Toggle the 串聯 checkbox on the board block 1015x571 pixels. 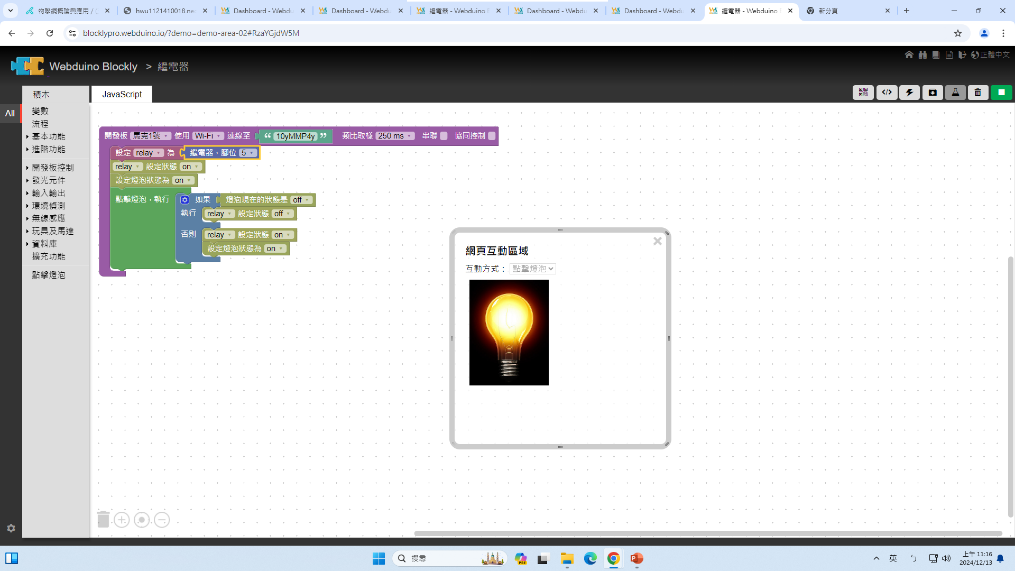[444, 136]
